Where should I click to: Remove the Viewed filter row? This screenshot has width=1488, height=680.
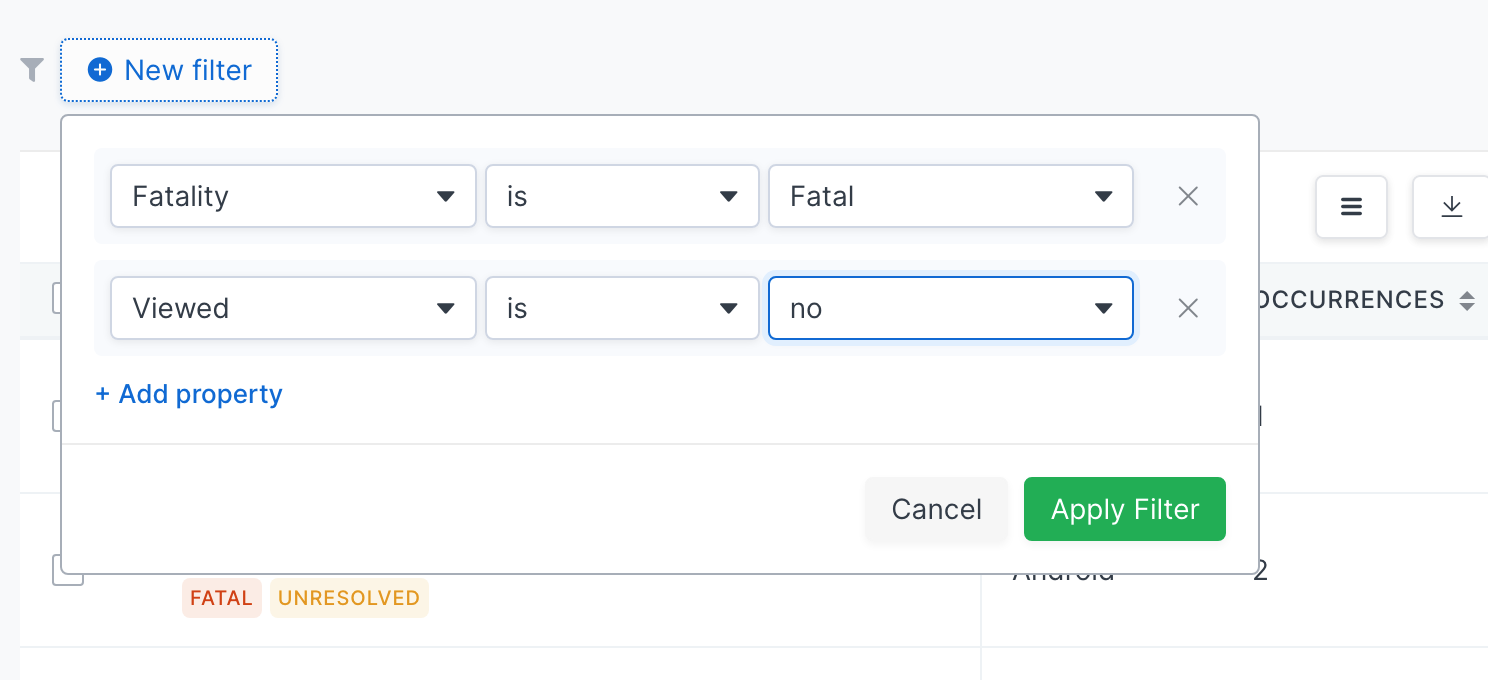(x=1188, y=308)
